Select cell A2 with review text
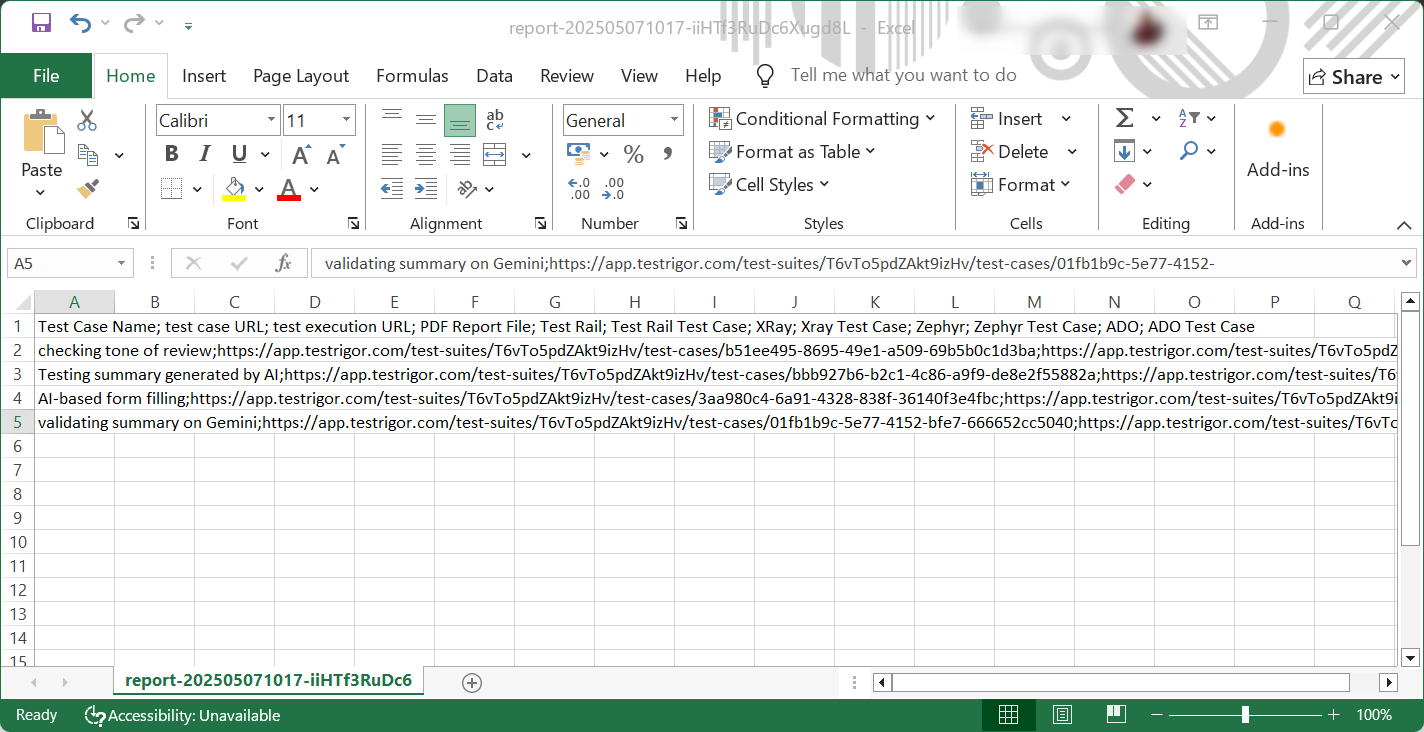 [74, 350]
